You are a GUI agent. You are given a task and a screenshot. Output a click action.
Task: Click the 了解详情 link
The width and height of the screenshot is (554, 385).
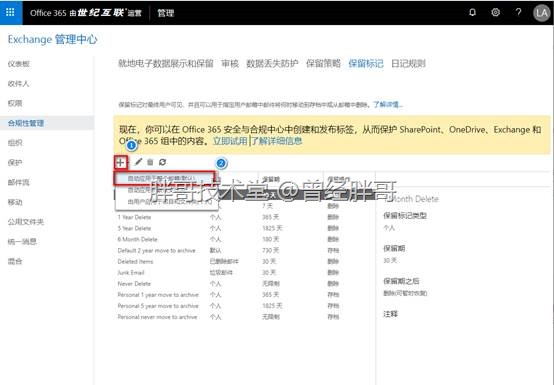click(x=388, y=105)
